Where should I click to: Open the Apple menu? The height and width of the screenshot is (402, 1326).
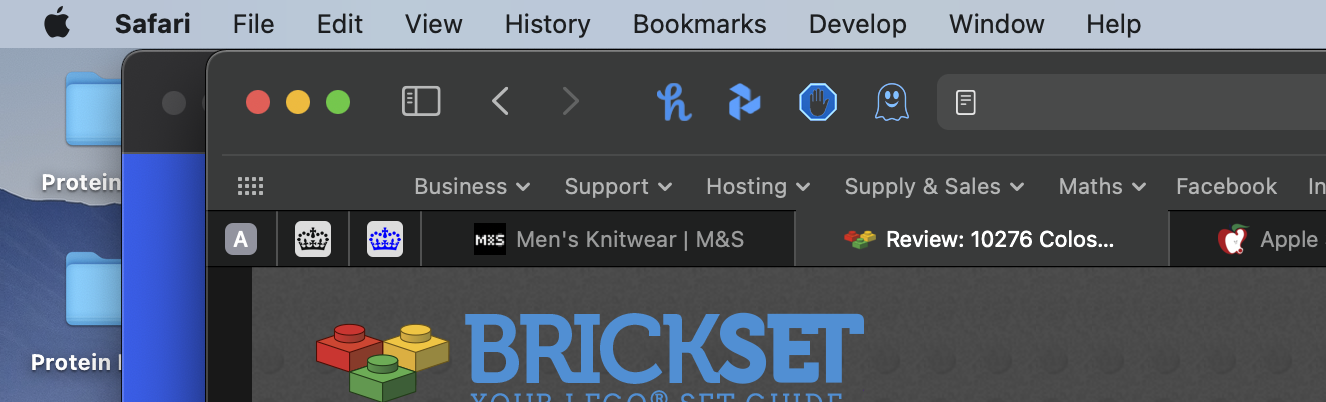tap(58, 22)
